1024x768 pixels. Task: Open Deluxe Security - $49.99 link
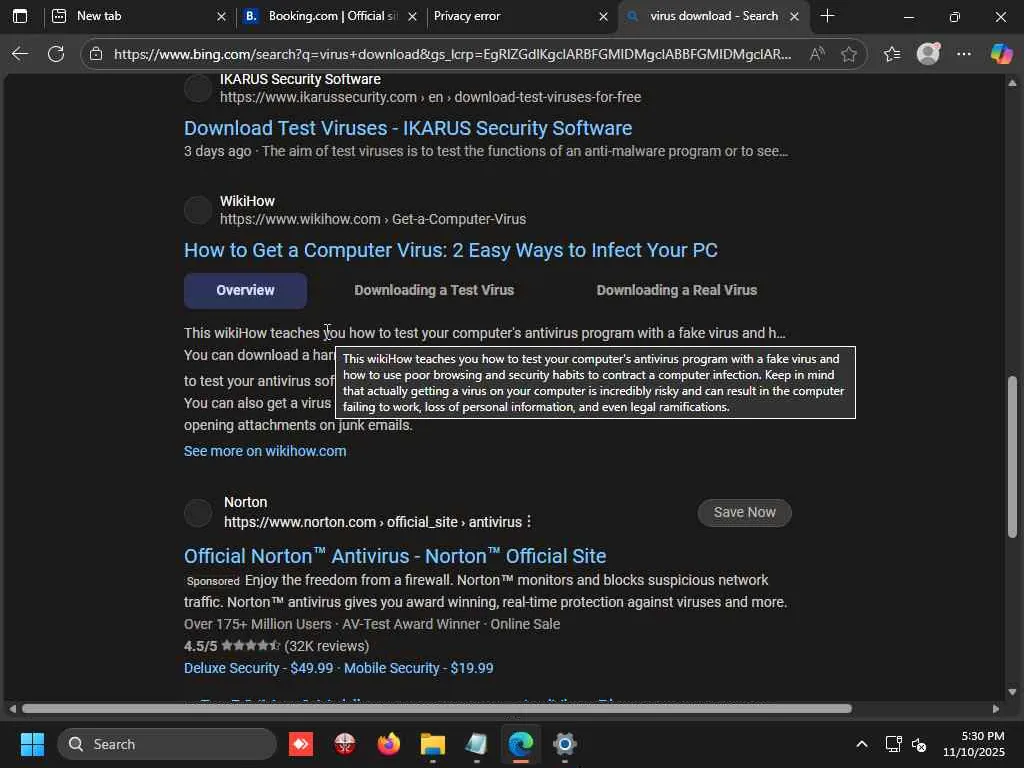pos(258,668)
